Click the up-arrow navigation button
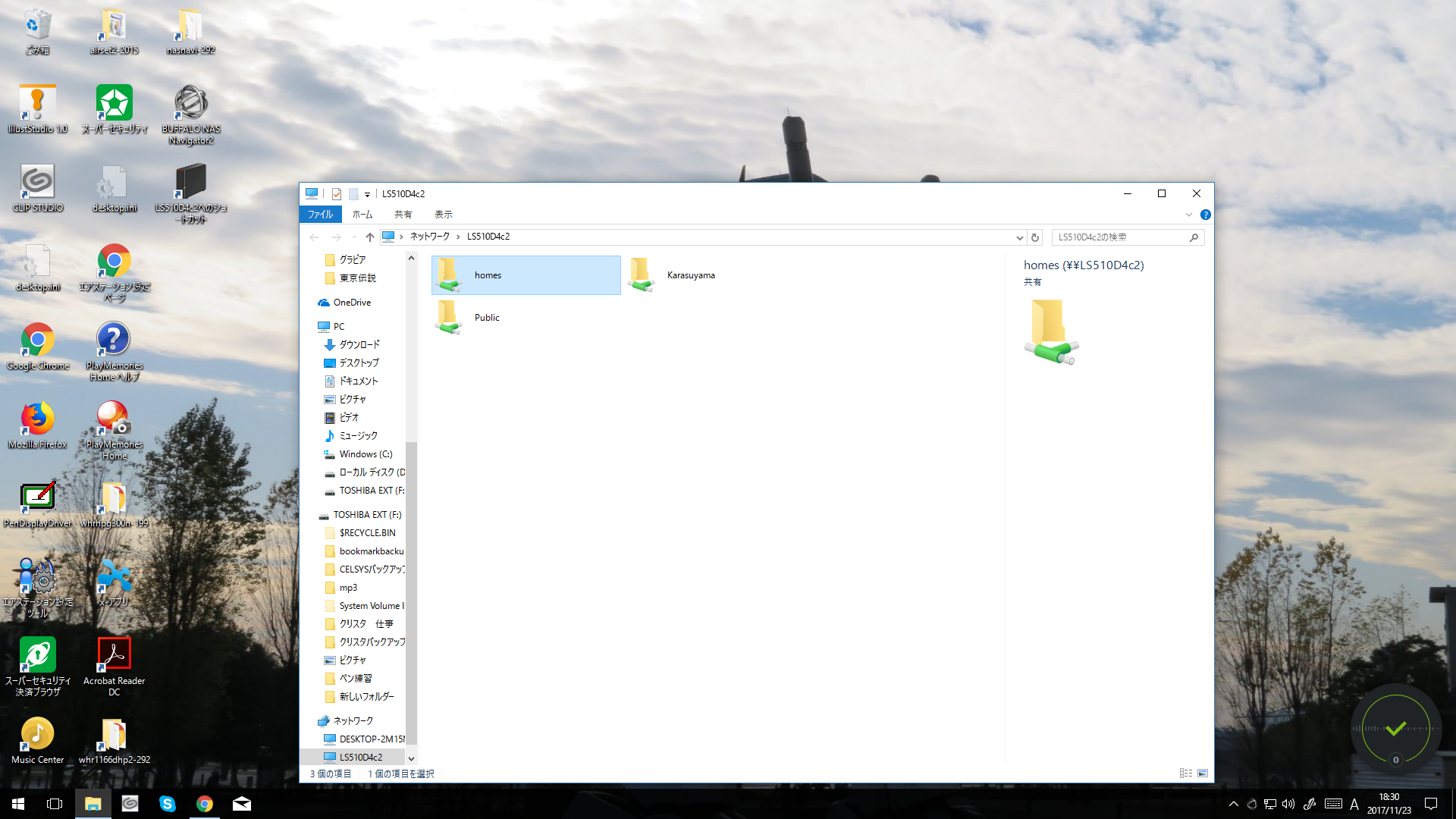Screen dimensions: 1456x819 (370, 237)
